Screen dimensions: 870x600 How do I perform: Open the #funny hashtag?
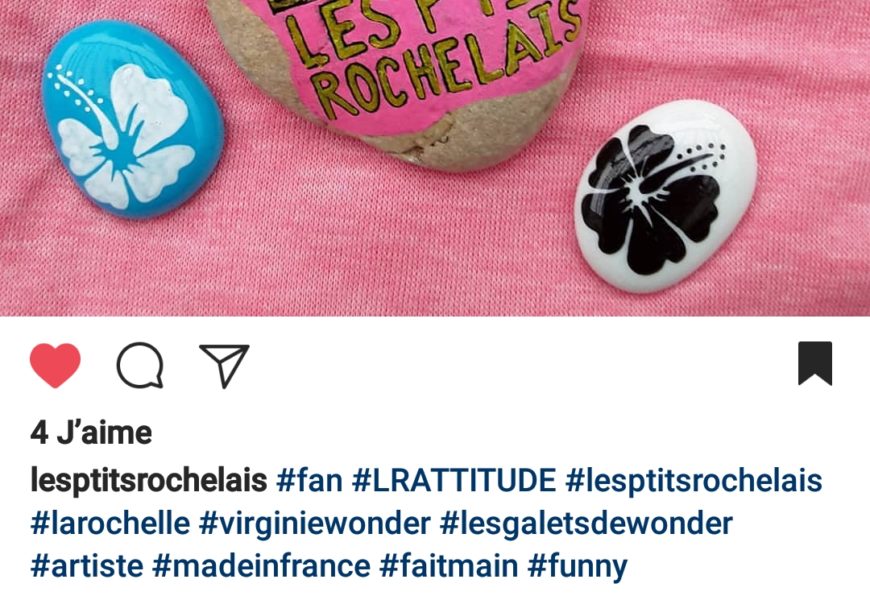click(578, 567)
